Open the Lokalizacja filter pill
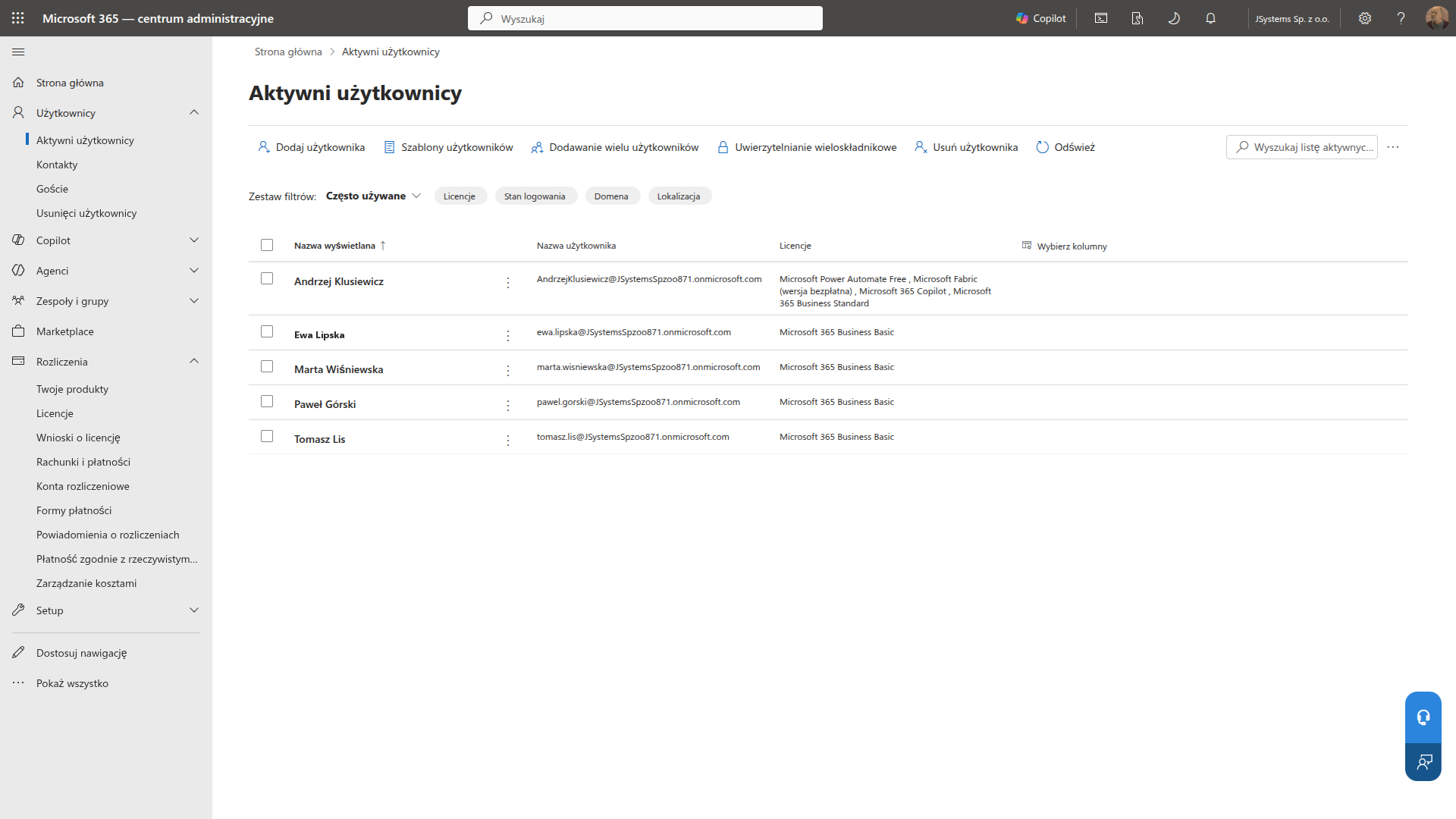The image size is (1456, 819). [x=679, y=196]
